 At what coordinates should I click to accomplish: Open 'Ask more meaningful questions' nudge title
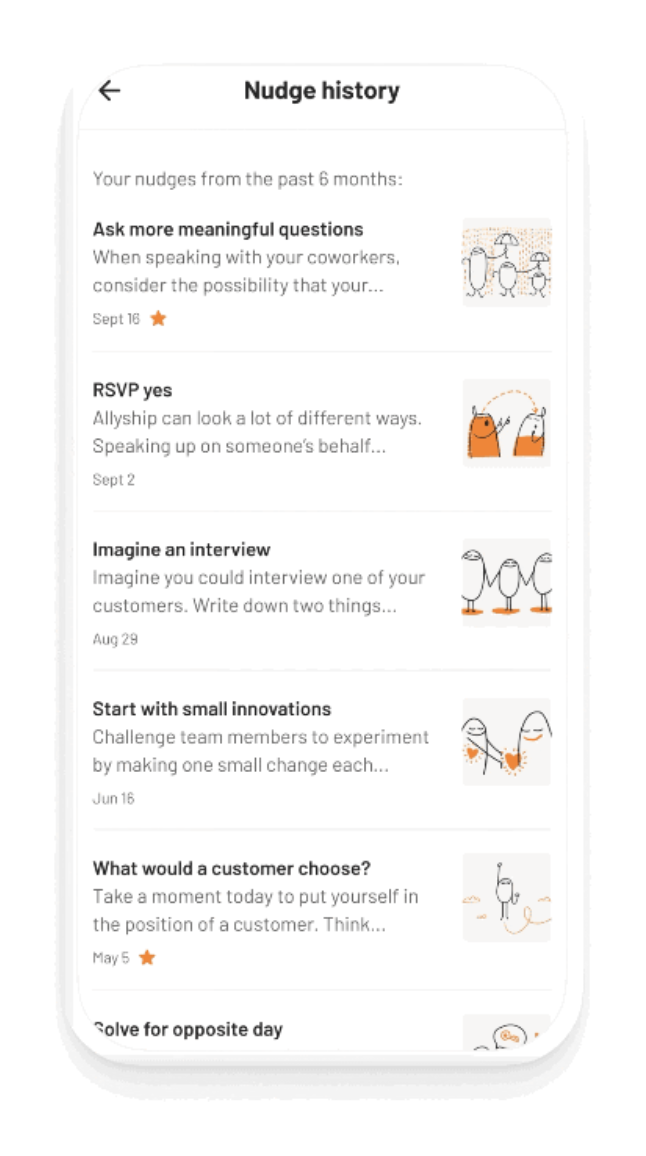tap(228, 229)
